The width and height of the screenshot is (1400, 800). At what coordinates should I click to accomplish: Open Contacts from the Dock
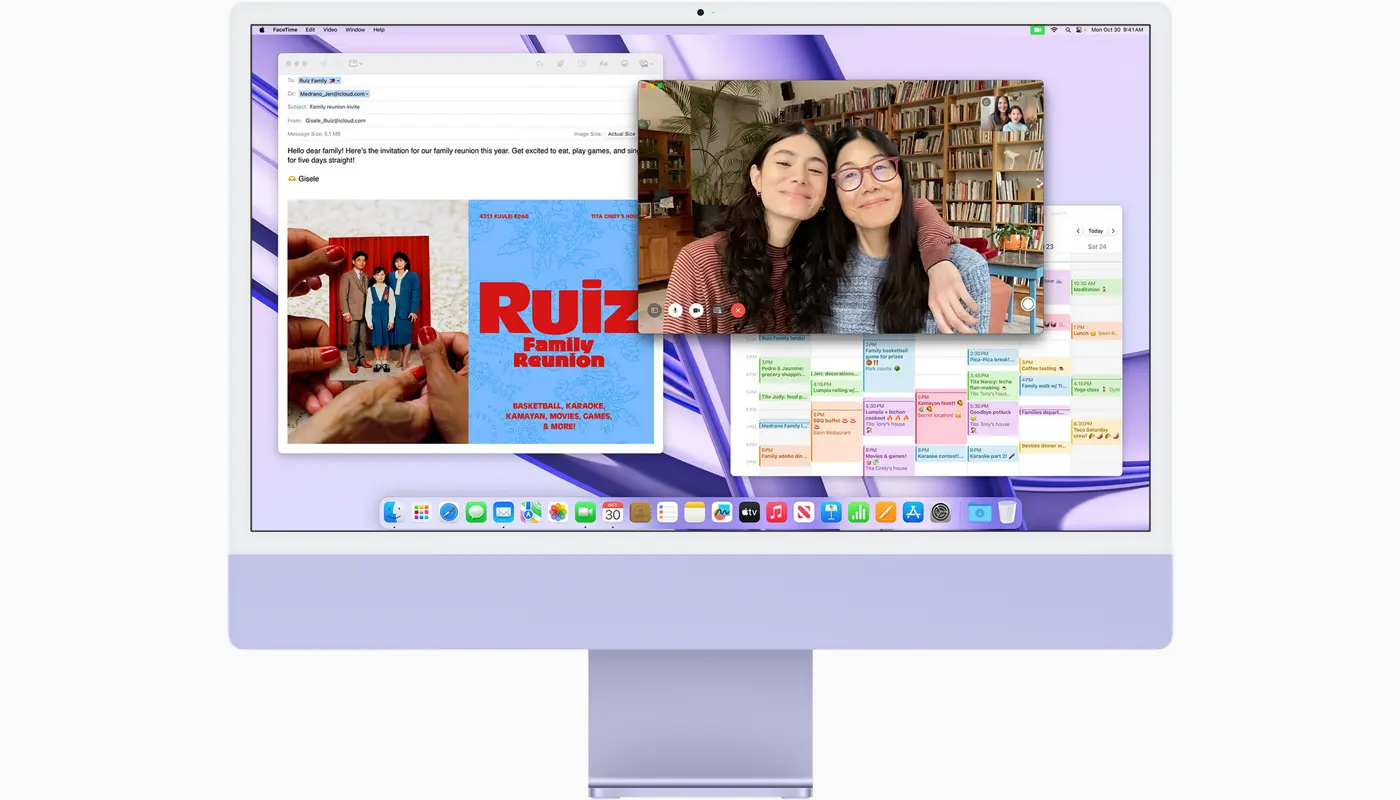(640, 512)
